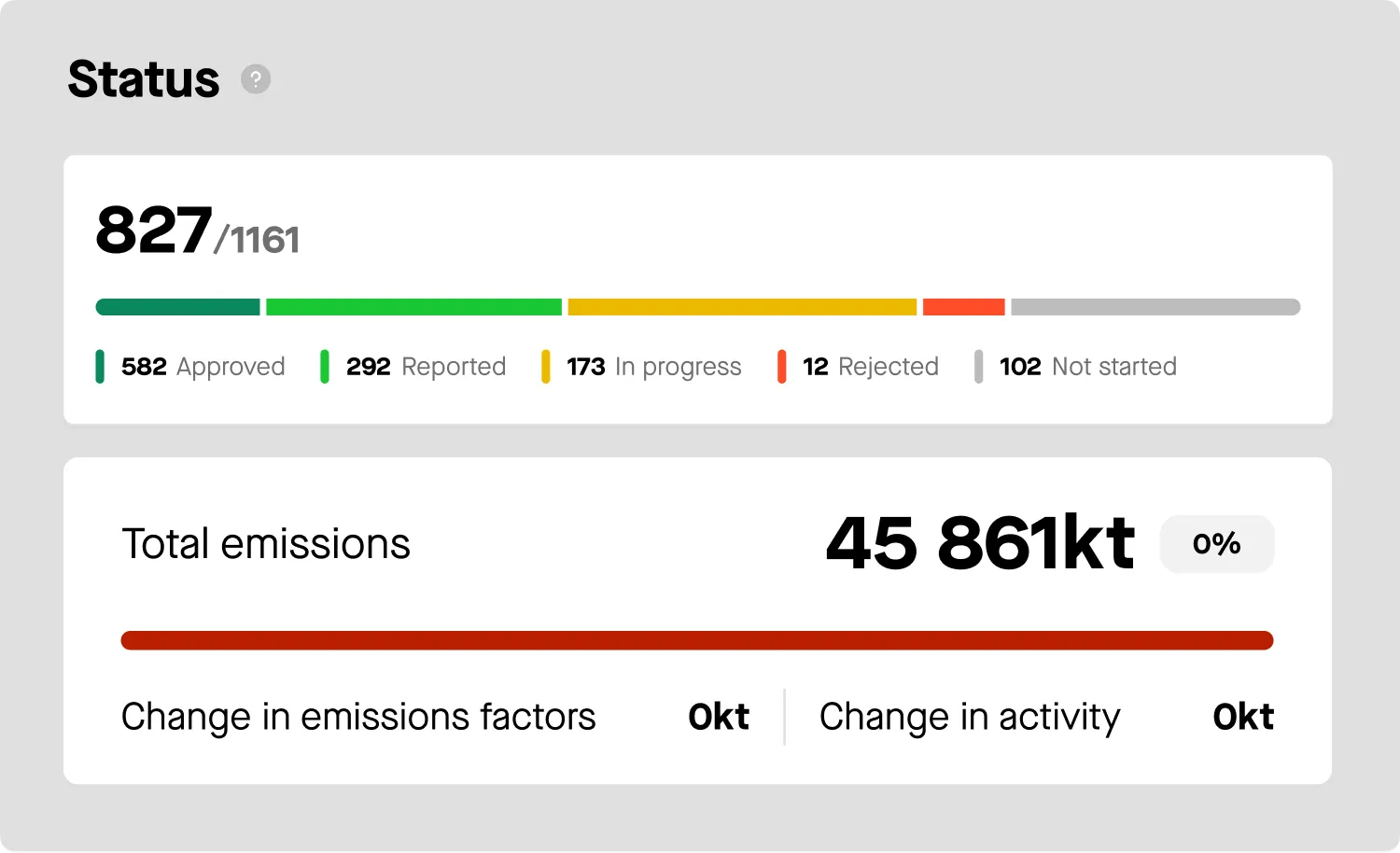
Task: Click the red Rejected legend marker
Action: [781, 367]
